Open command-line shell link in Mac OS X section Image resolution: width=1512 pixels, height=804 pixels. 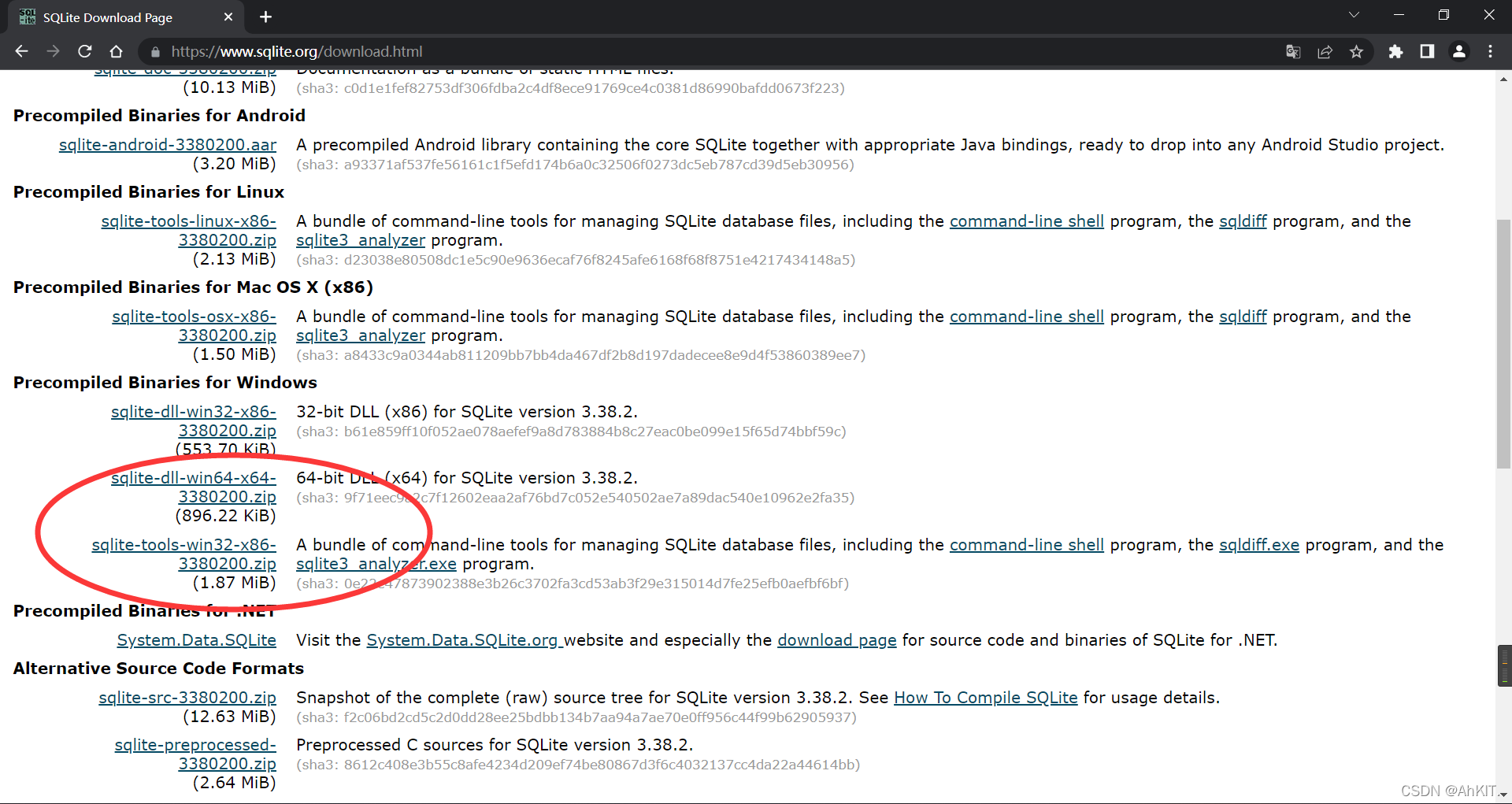[1027, 317]
